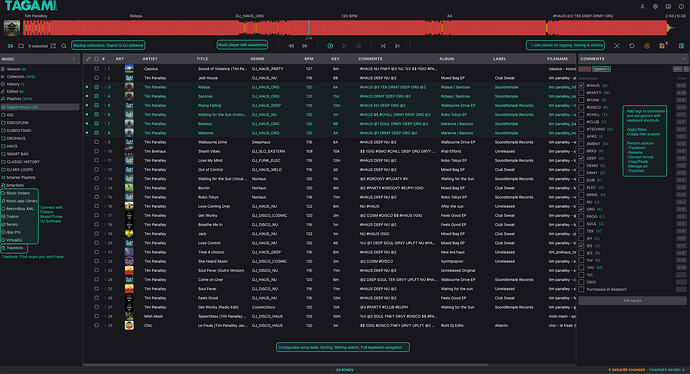
Task: Open the DISCOFUNK folder
Action: click(18, 123)
